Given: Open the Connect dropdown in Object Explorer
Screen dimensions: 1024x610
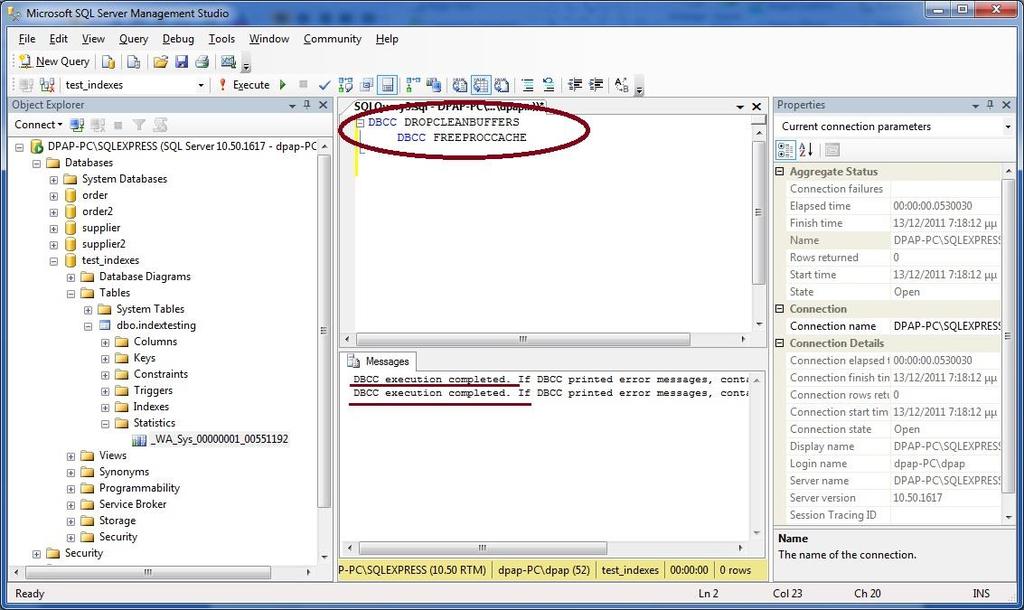Looking at the screenshot, I should 39,125.
